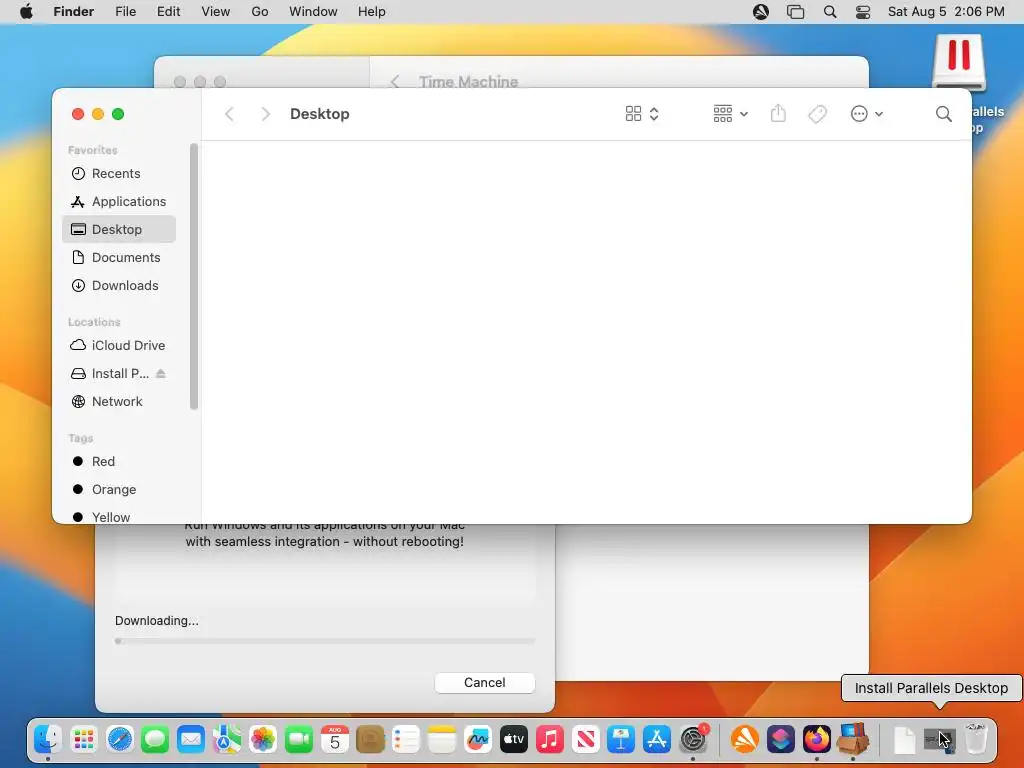1024x768 pixels.
Task: Open Finder from the Dock
Action: [48, 739]
